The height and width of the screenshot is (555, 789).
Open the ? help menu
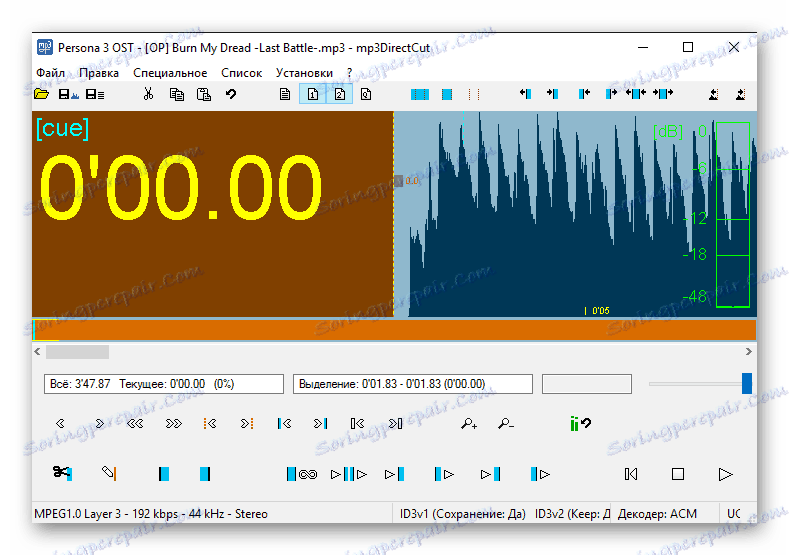(349, 73)
